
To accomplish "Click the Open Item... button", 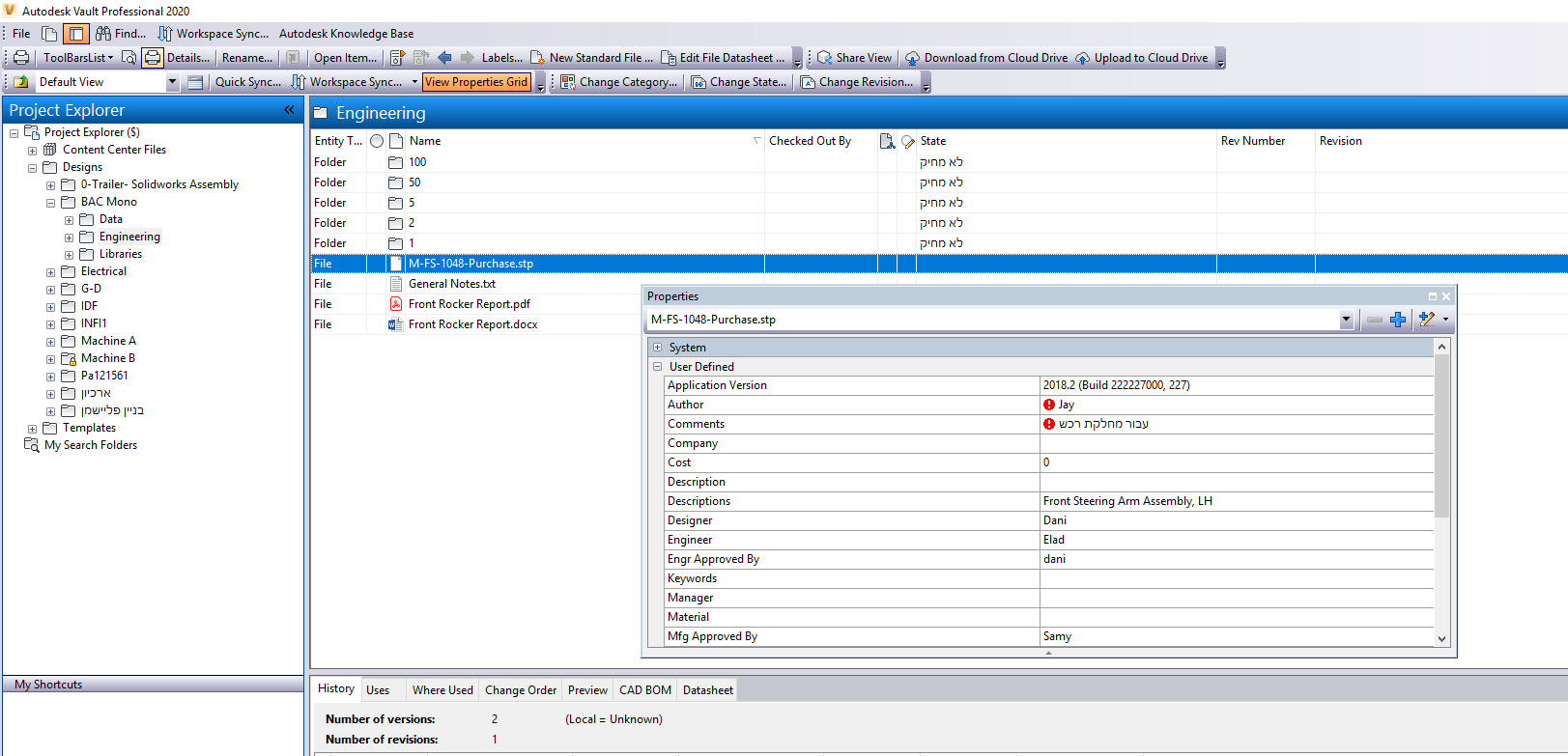I will (346, 58).
